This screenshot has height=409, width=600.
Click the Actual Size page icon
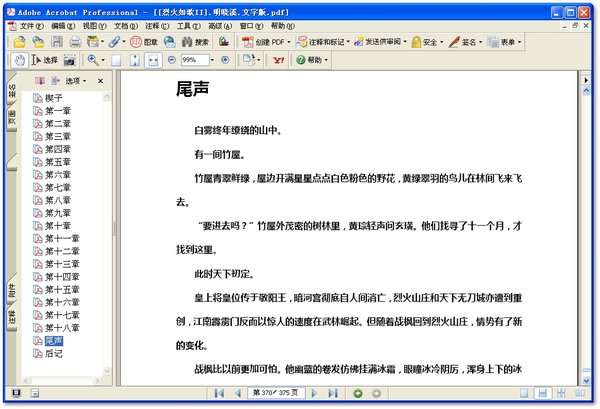116,60
